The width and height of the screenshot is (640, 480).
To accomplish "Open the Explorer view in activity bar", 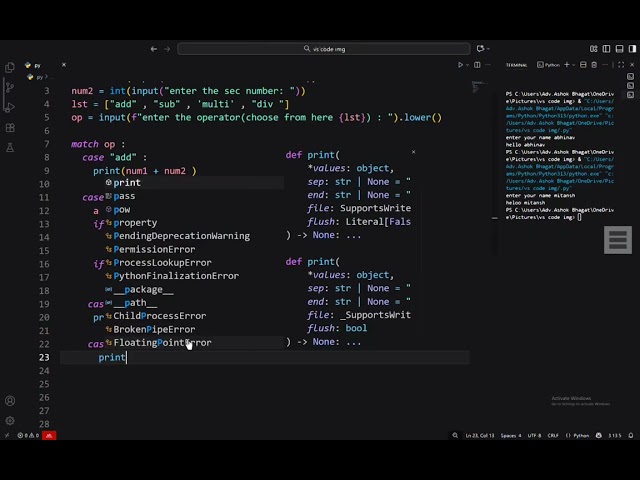I will pos(10,67).
